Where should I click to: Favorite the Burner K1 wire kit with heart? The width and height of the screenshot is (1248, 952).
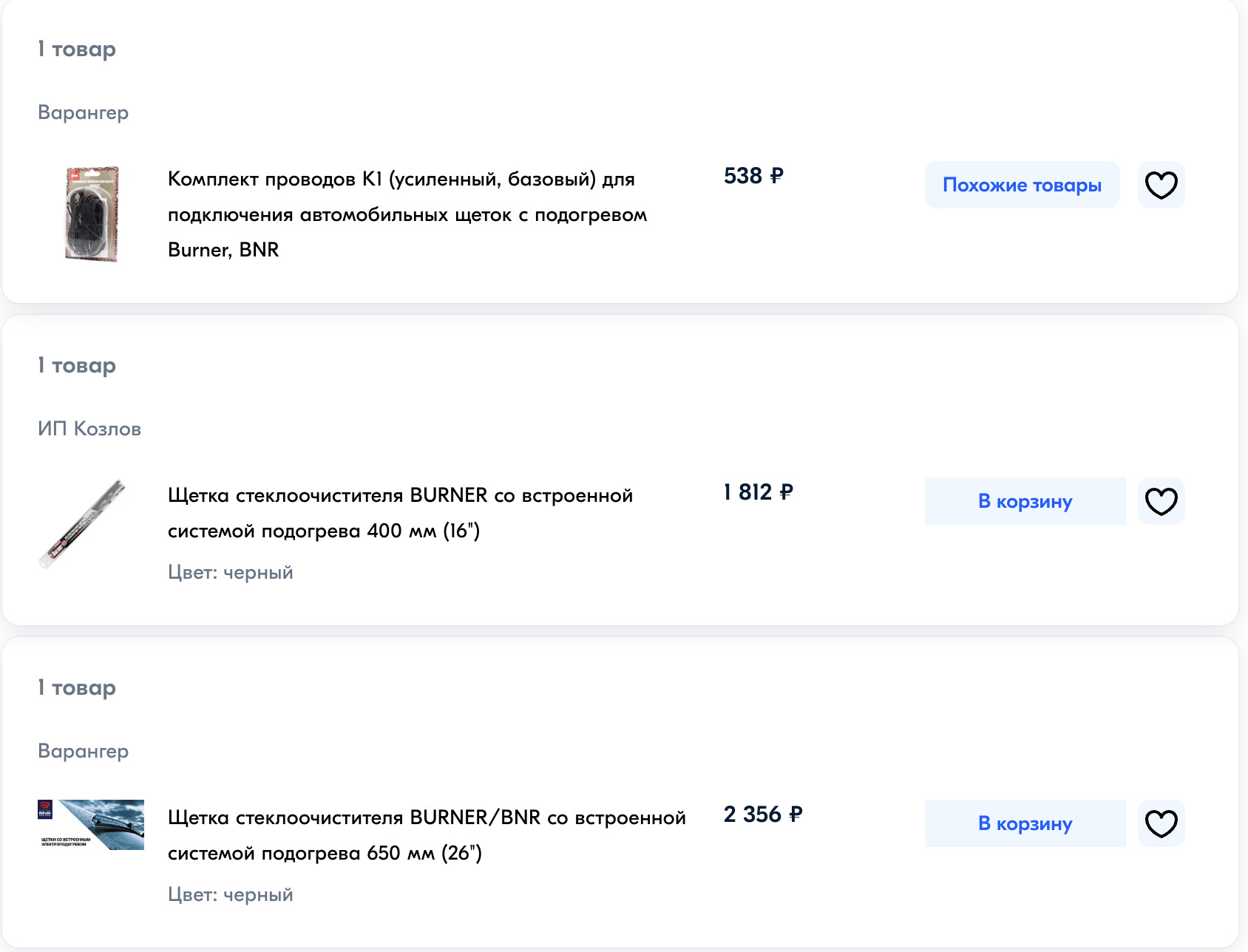[x=1161, y=185]
